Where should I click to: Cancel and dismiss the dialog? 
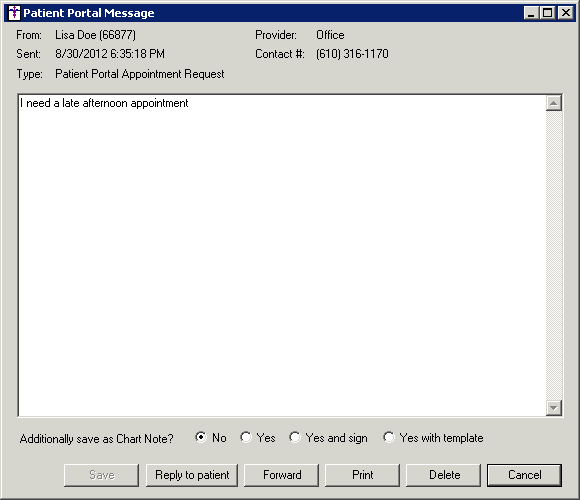coord(525,475)
